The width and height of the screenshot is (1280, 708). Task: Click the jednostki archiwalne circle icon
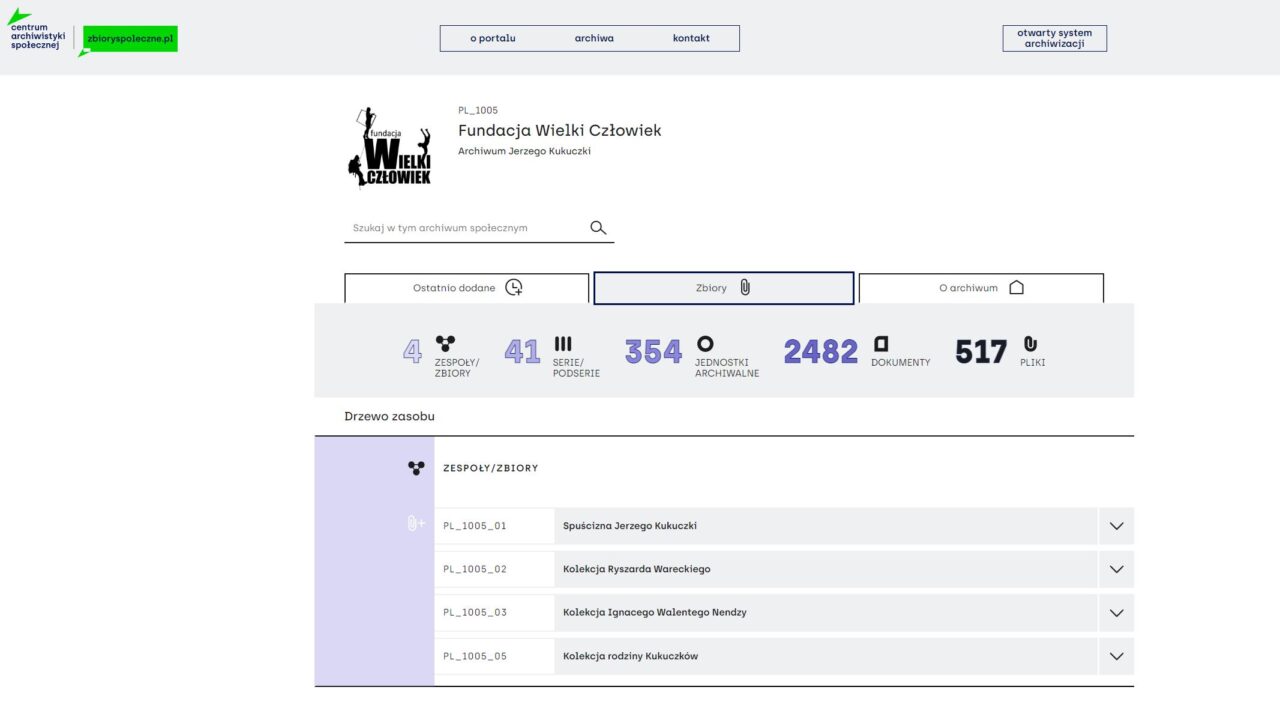tap(705, 344)
